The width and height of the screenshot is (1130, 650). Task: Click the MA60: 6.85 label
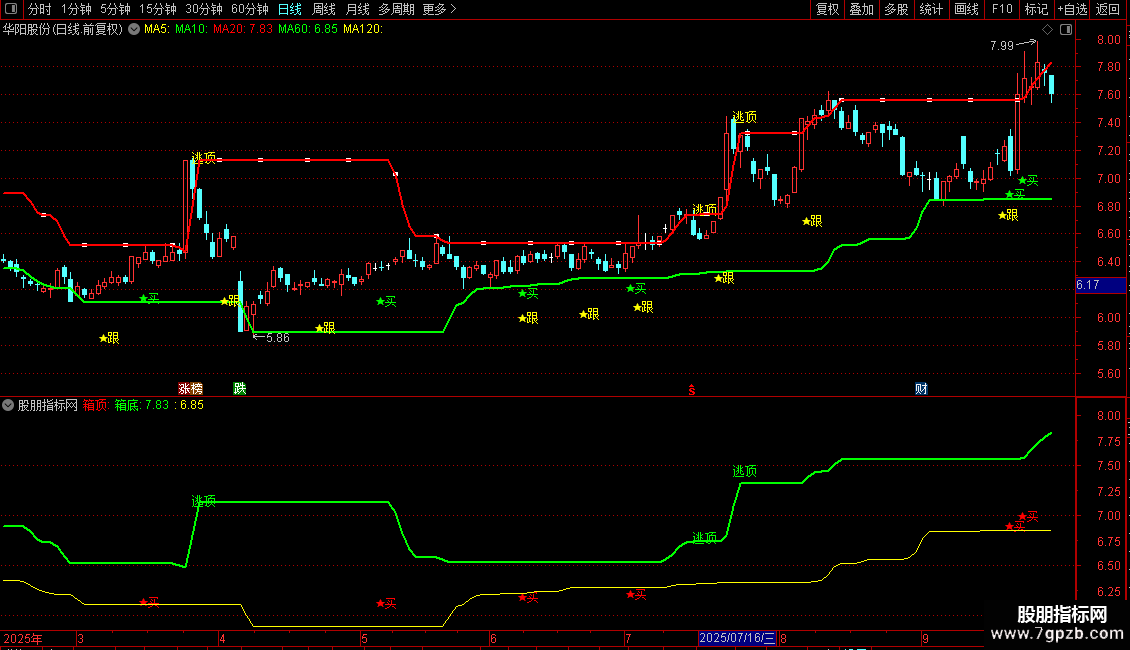308,30
